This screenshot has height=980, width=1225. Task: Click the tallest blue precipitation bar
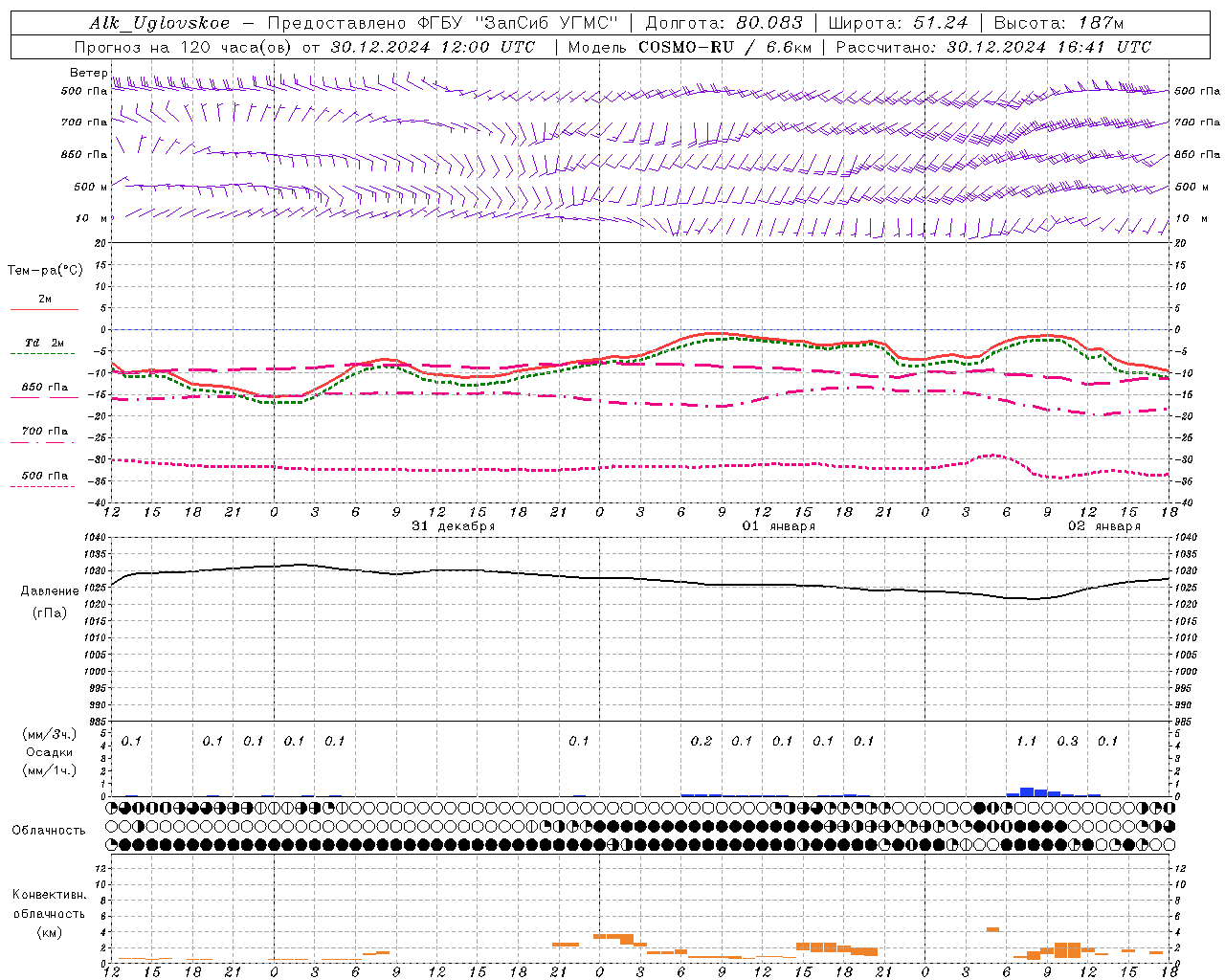1027,791
